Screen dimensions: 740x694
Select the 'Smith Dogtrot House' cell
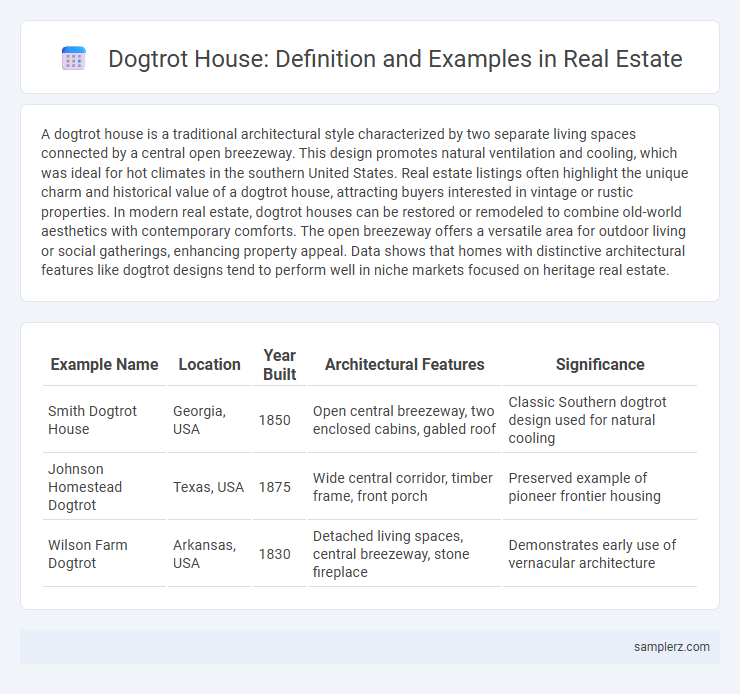click(x=104, y=420)
